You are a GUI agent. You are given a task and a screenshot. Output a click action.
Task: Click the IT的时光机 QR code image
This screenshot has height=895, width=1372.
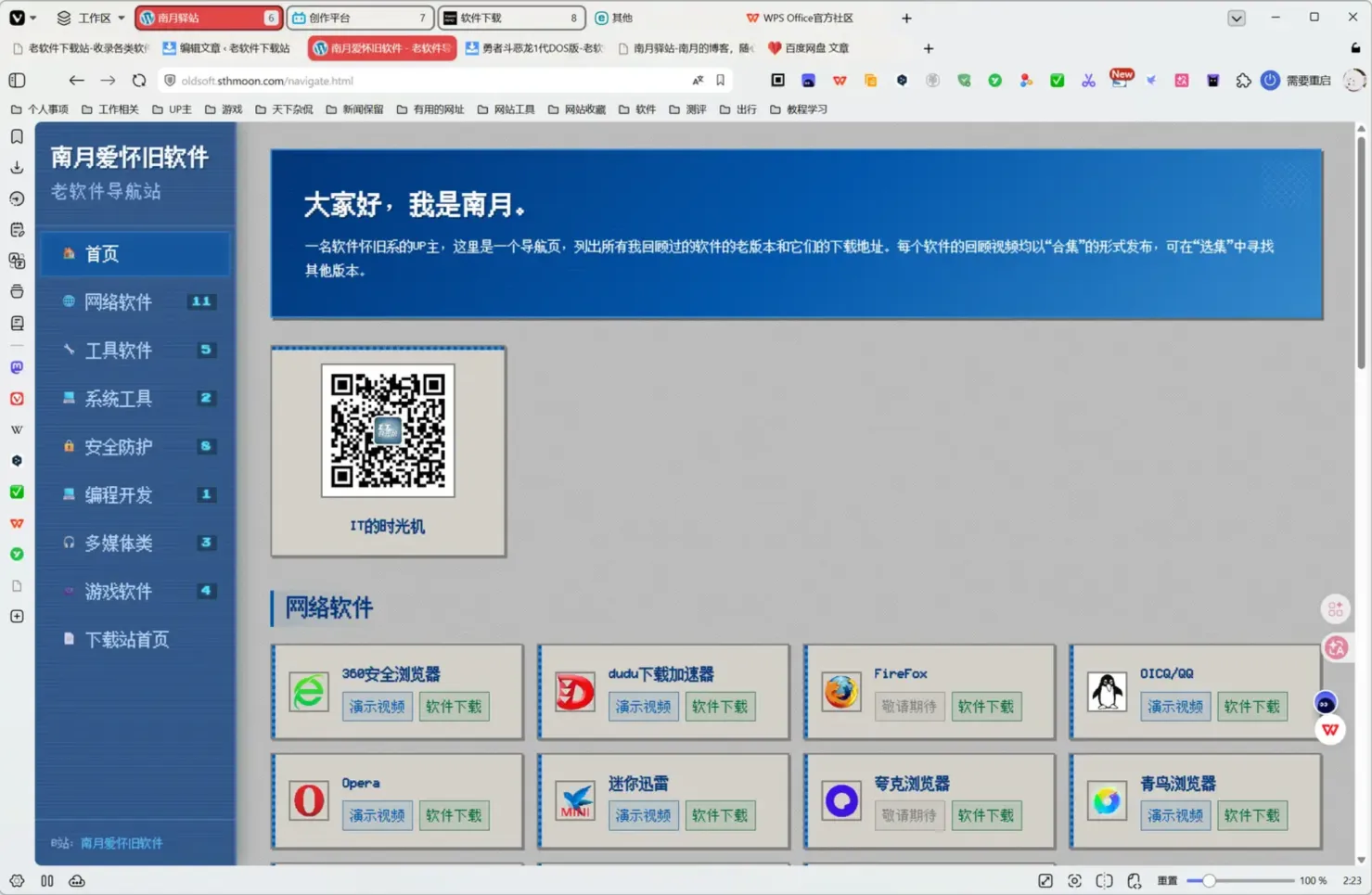(388, 430)
